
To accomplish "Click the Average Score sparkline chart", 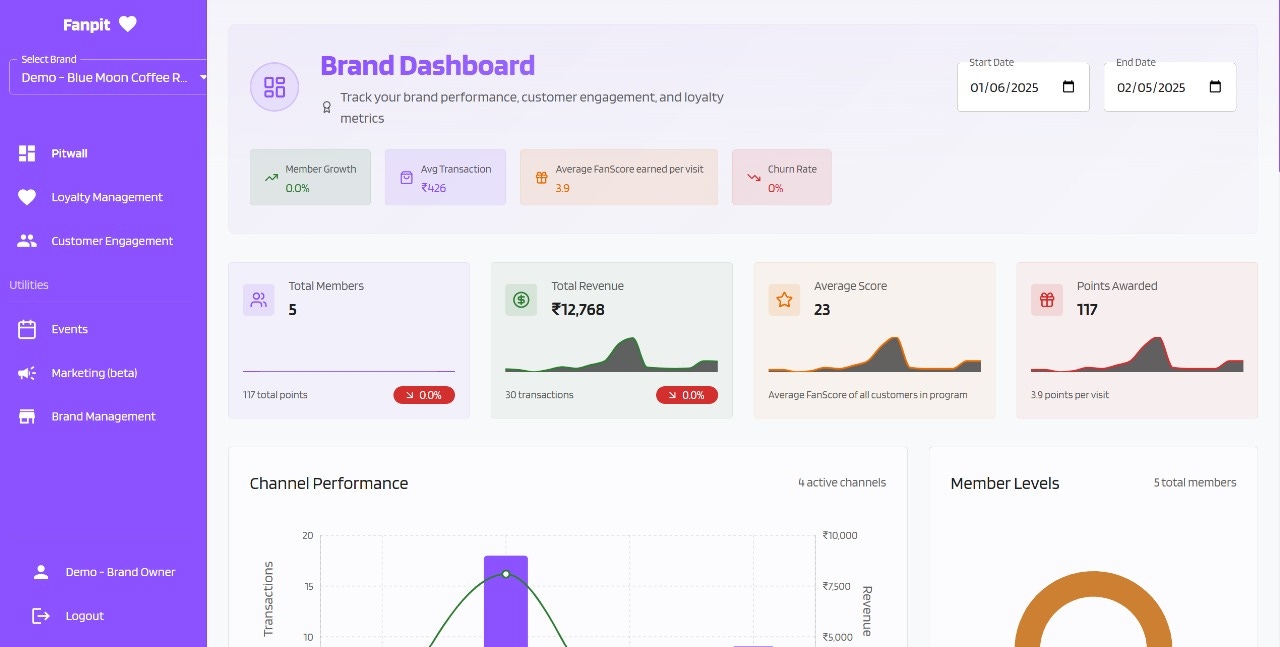I will point(874,355).
